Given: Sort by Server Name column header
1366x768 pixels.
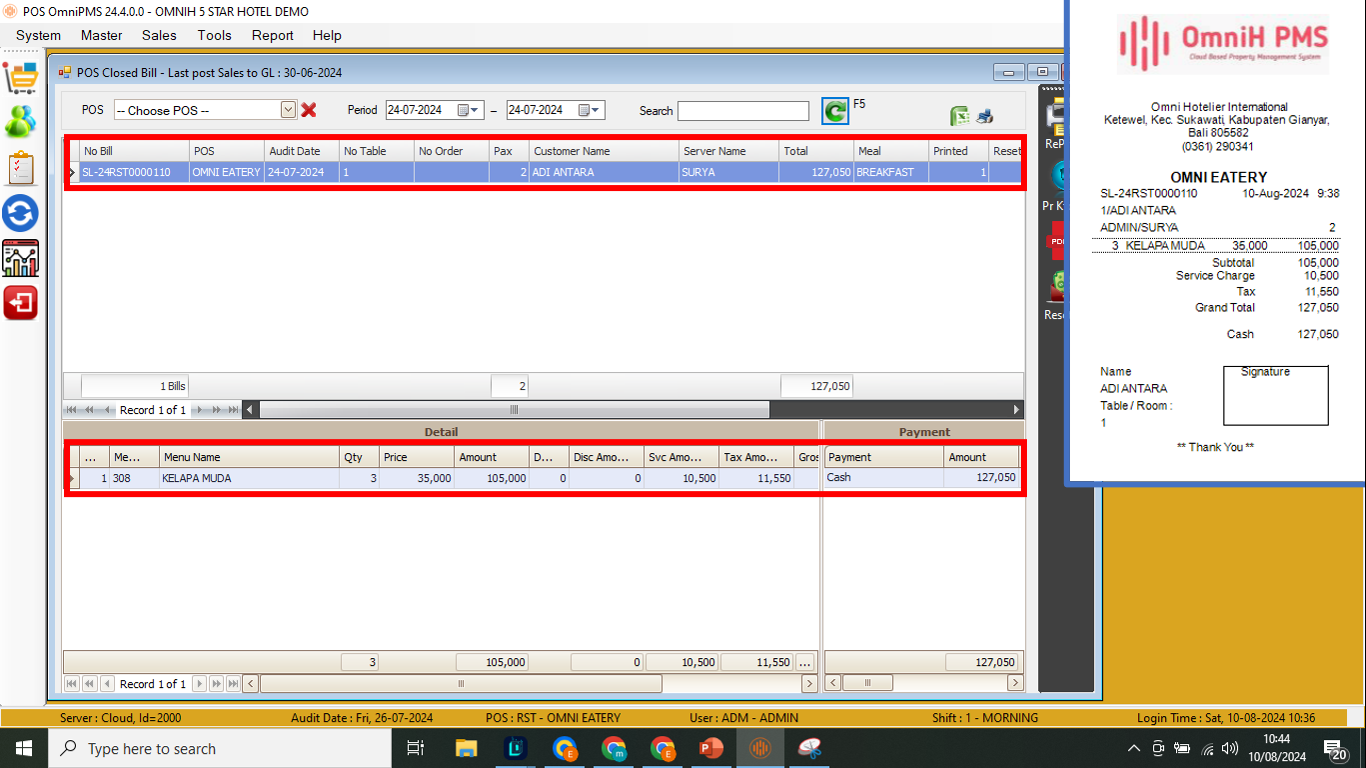Looking at the screenshot, I should click(x=728, y=151).
